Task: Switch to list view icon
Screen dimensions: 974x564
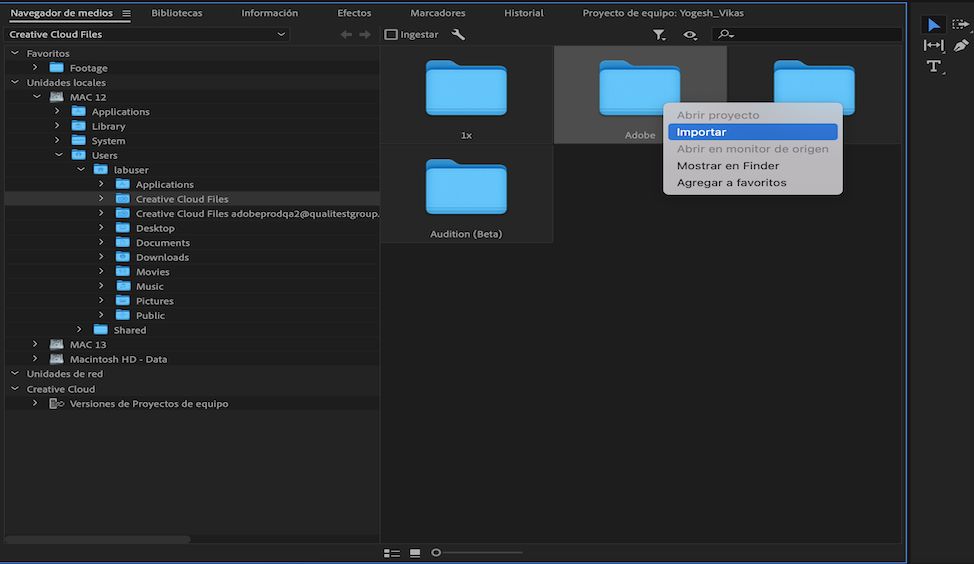Action: tap(392, 553)
